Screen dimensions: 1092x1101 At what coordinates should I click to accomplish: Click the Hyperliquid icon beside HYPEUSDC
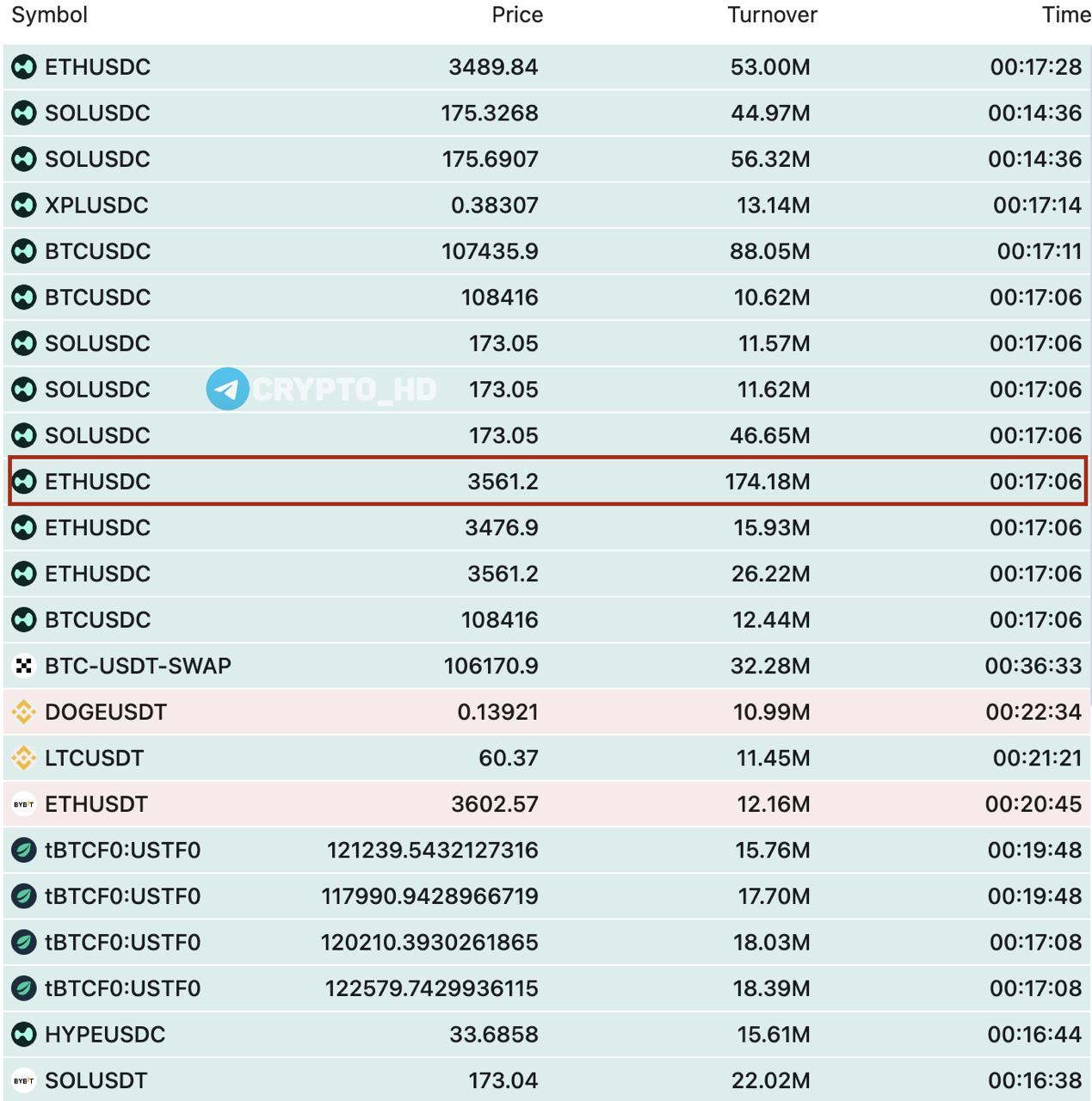[x=24, y=1034]
